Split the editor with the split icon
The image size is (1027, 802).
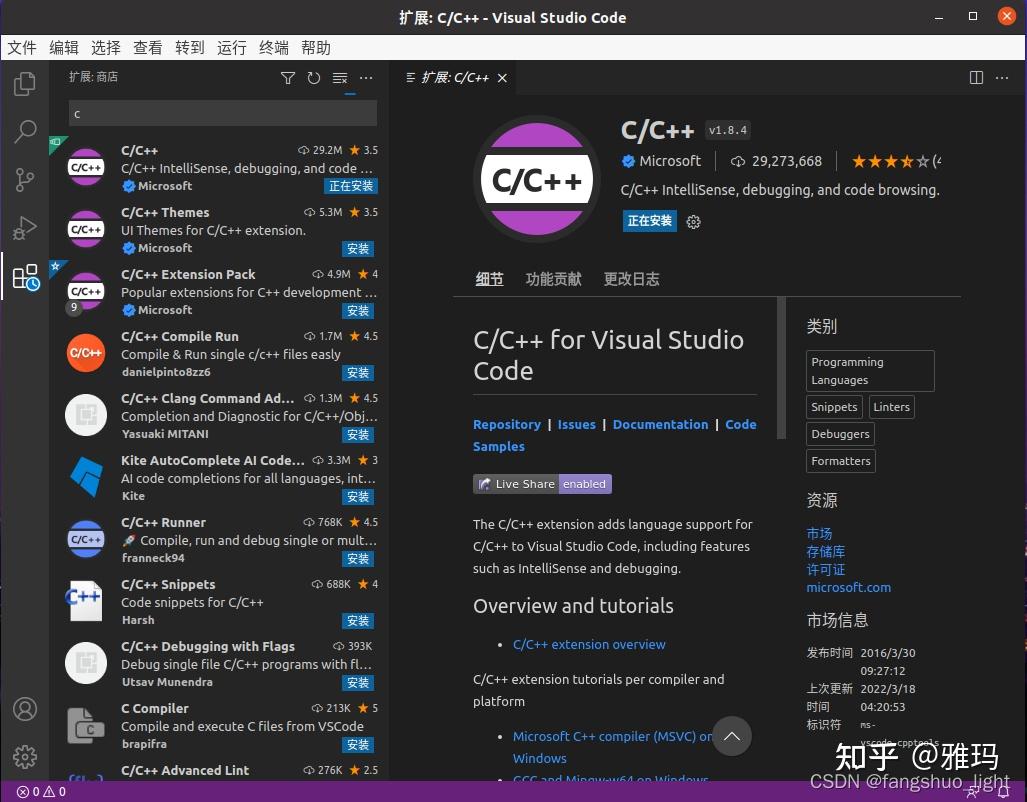976,77
